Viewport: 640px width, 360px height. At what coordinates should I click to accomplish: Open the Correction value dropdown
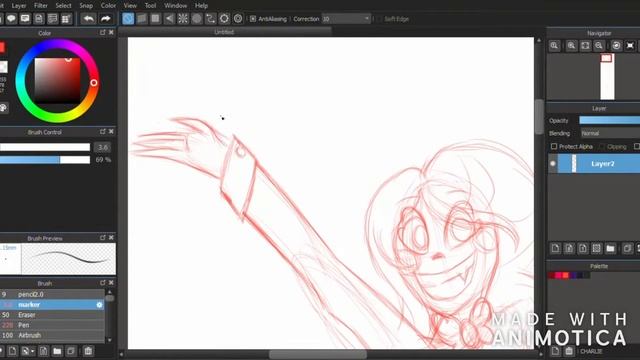(x=347, y=19)
